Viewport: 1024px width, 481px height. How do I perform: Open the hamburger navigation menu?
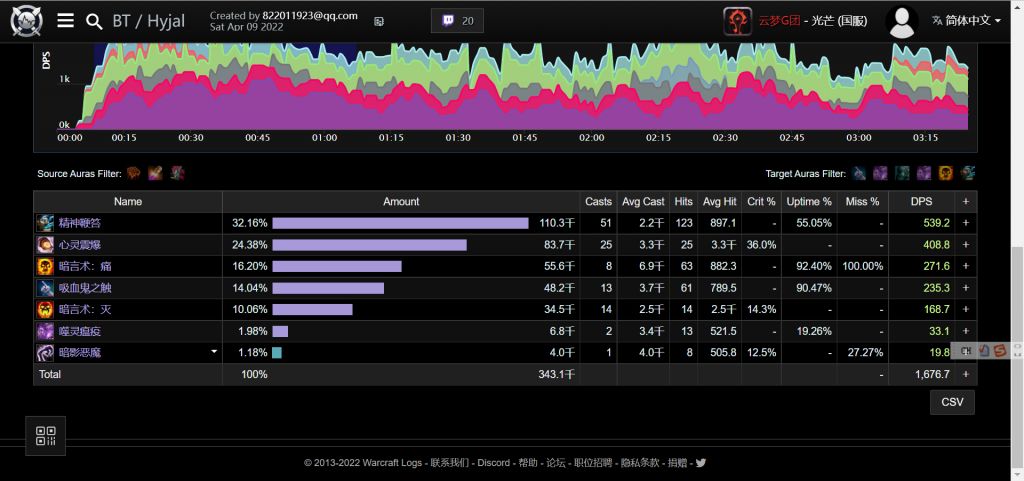tap(66, 21)
